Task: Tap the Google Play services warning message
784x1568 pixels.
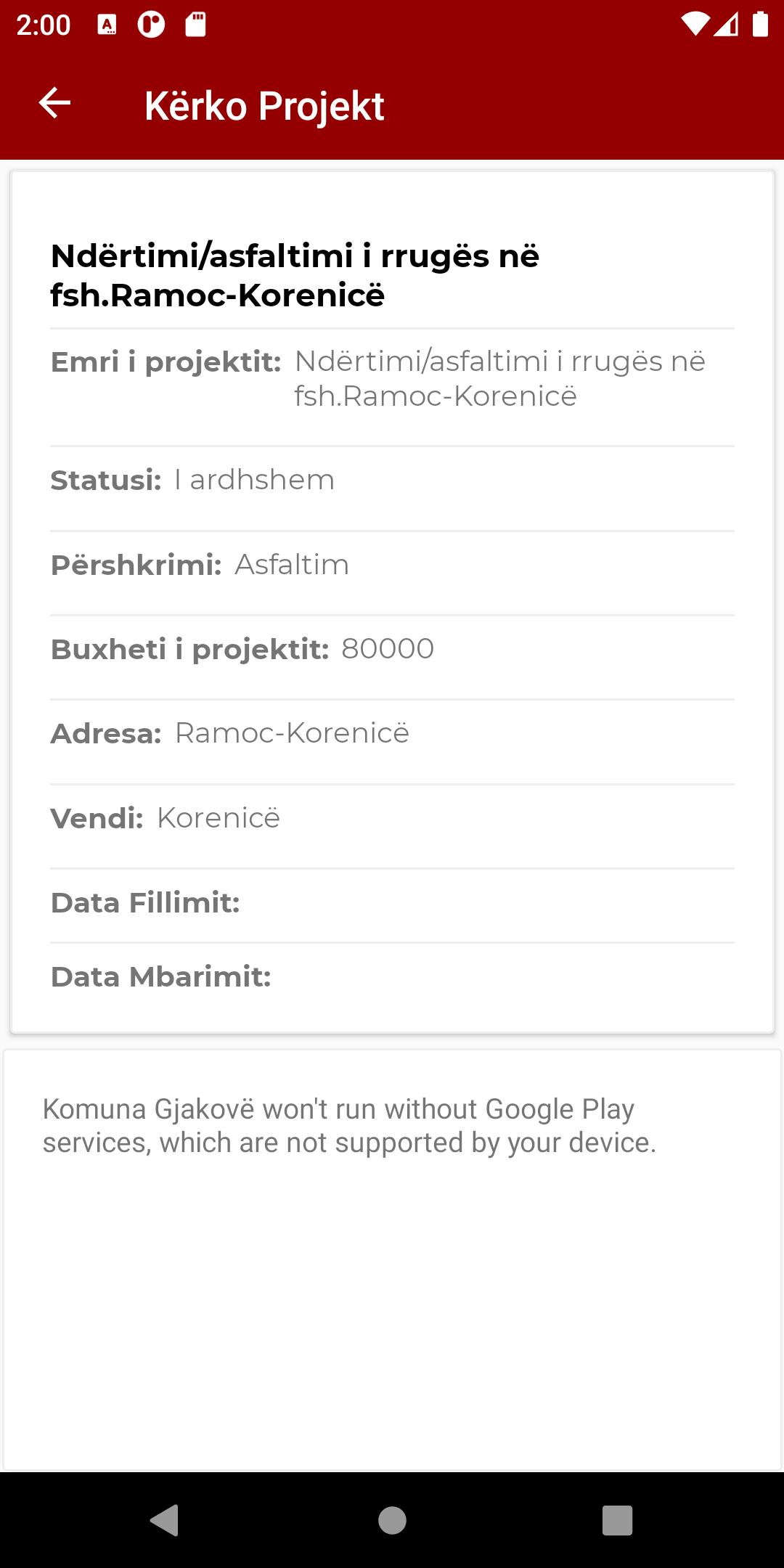Action: click(349, 1126)
